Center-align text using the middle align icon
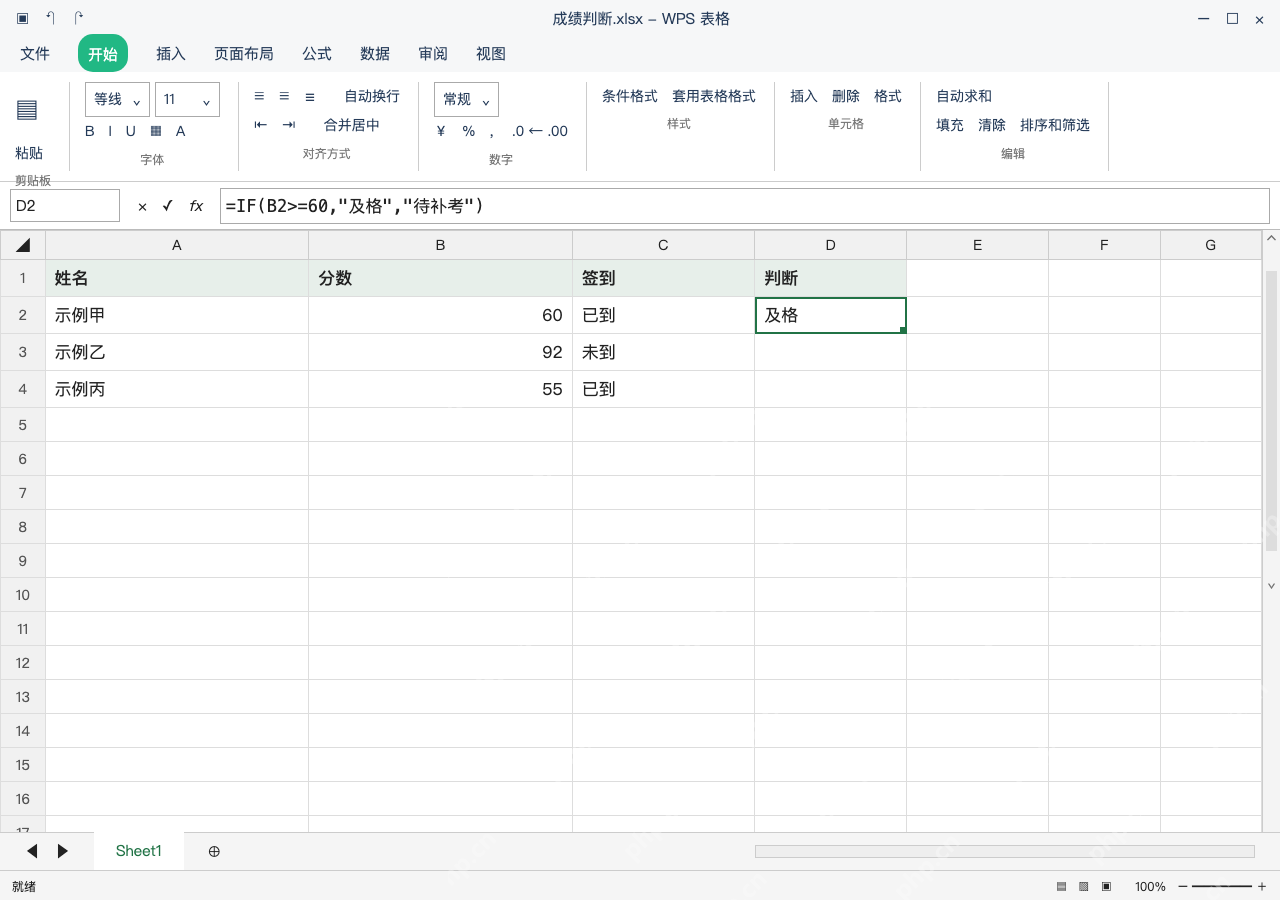 click(284, 96)
